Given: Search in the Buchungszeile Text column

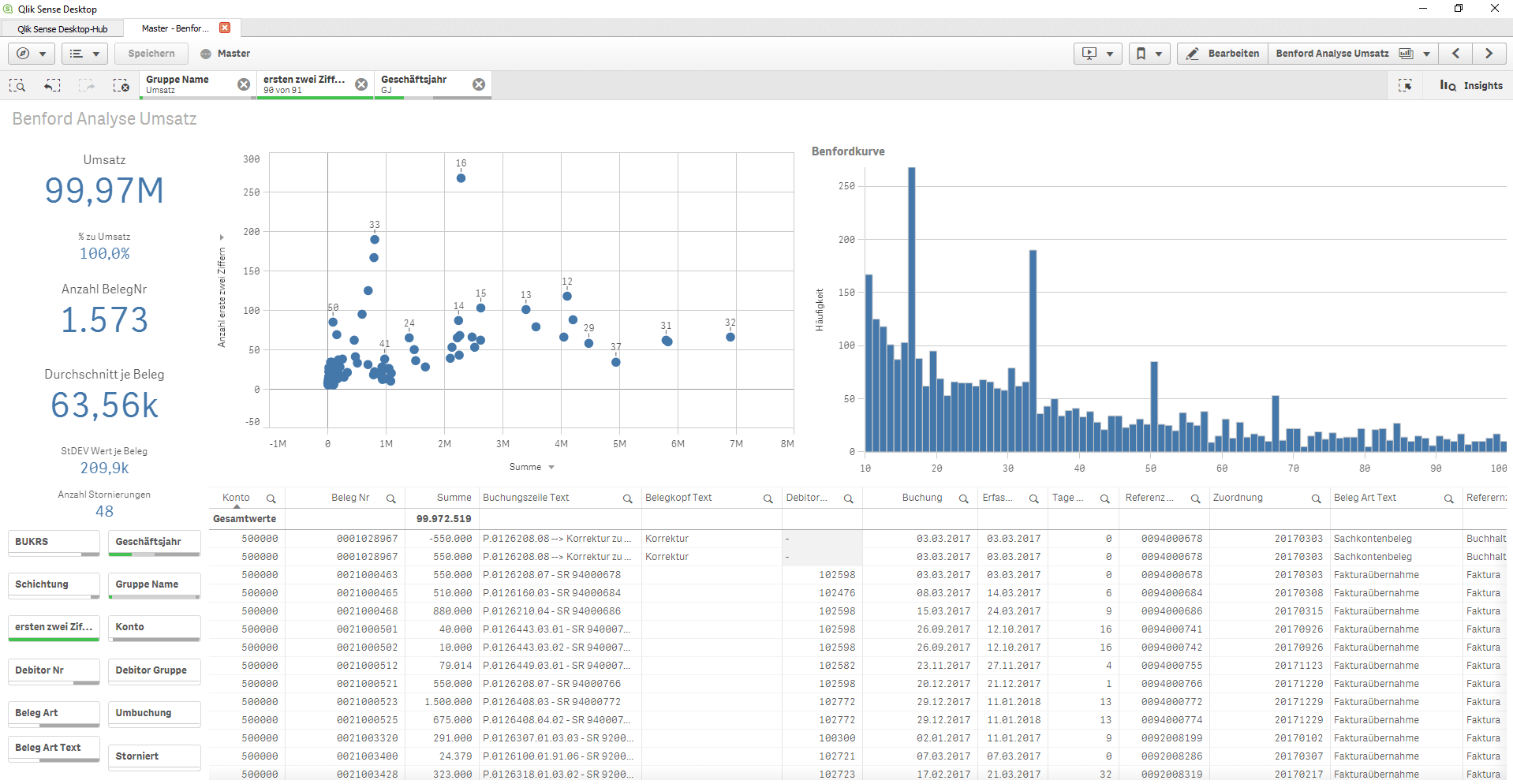Looking at the screenshot, I should (x=628, y=498).
